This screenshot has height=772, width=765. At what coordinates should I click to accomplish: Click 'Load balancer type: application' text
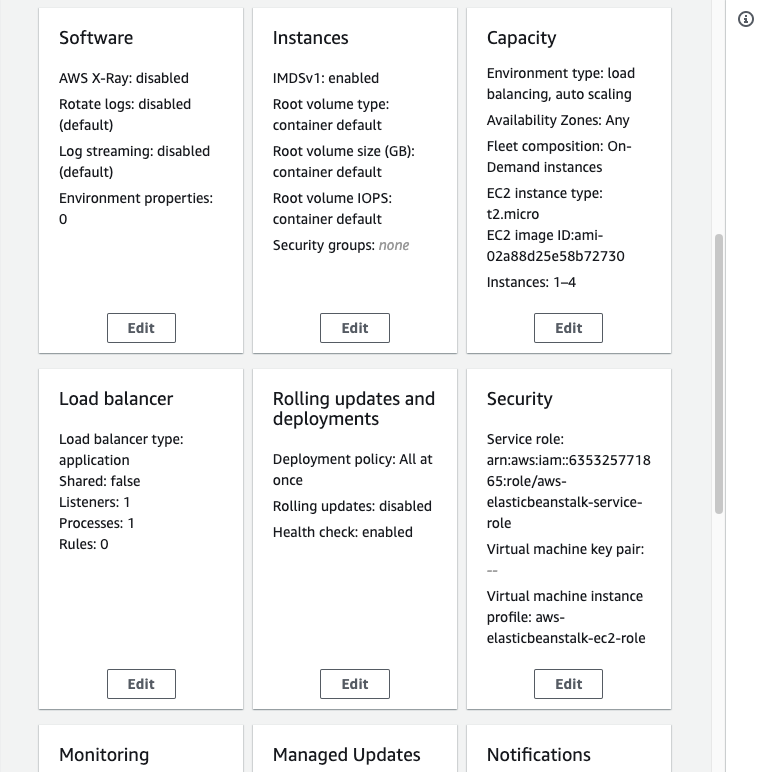[x=121, y=450]
